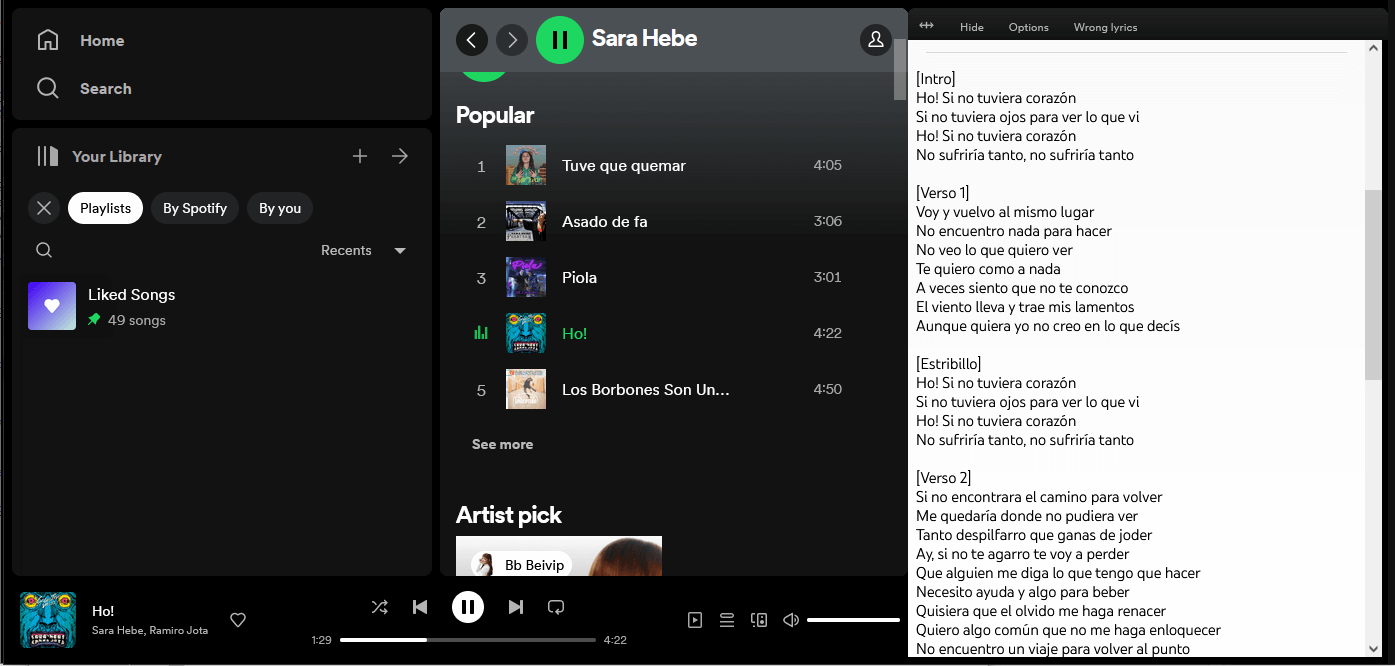1395x666 pixels.
Task: Click lyrics panel vertical scrollbar
Action: (1372, 284)
